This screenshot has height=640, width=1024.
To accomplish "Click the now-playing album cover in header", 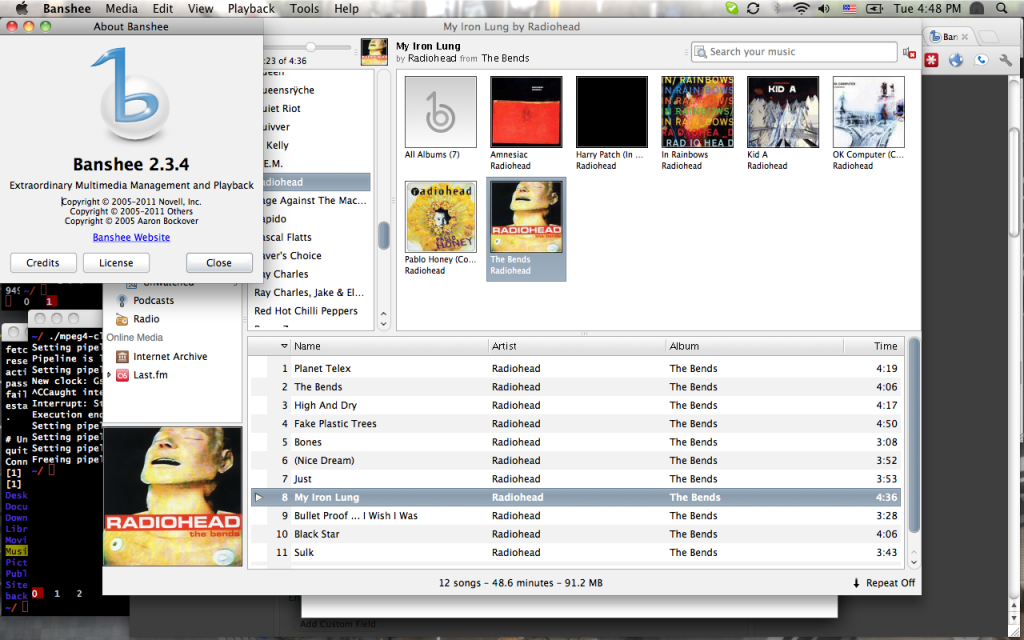I will (x=374, y=52).
